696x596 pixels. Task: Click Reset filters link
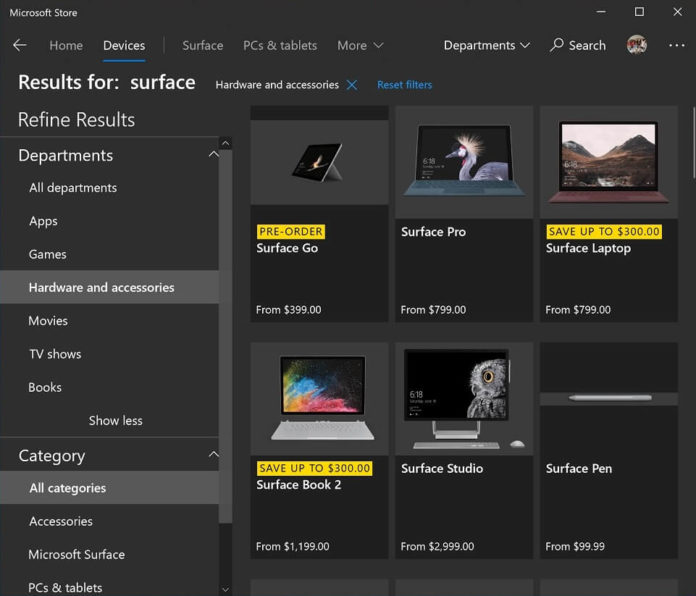[x=404, y=85]
